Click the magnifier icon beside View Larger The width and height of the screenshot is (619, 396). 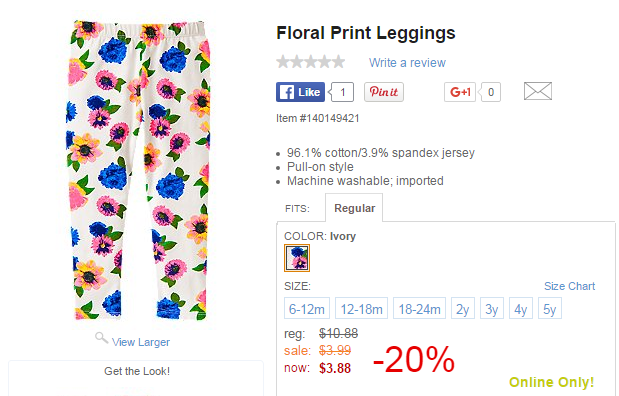coord(101,338)
